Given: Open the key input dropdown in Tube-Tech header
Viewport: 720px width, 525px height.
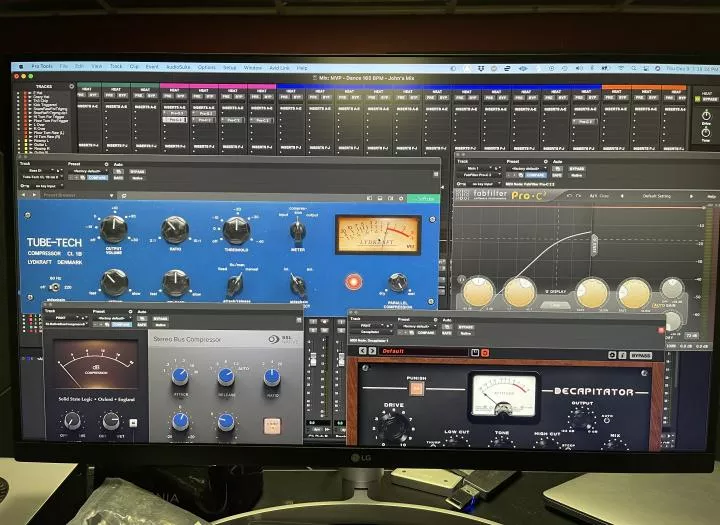Looking at the screenshot, I should click(x=46, y=186).
